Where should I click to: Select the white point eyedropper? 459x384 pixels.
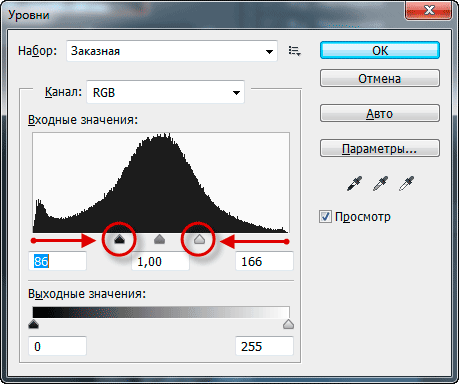pos(406,184)
